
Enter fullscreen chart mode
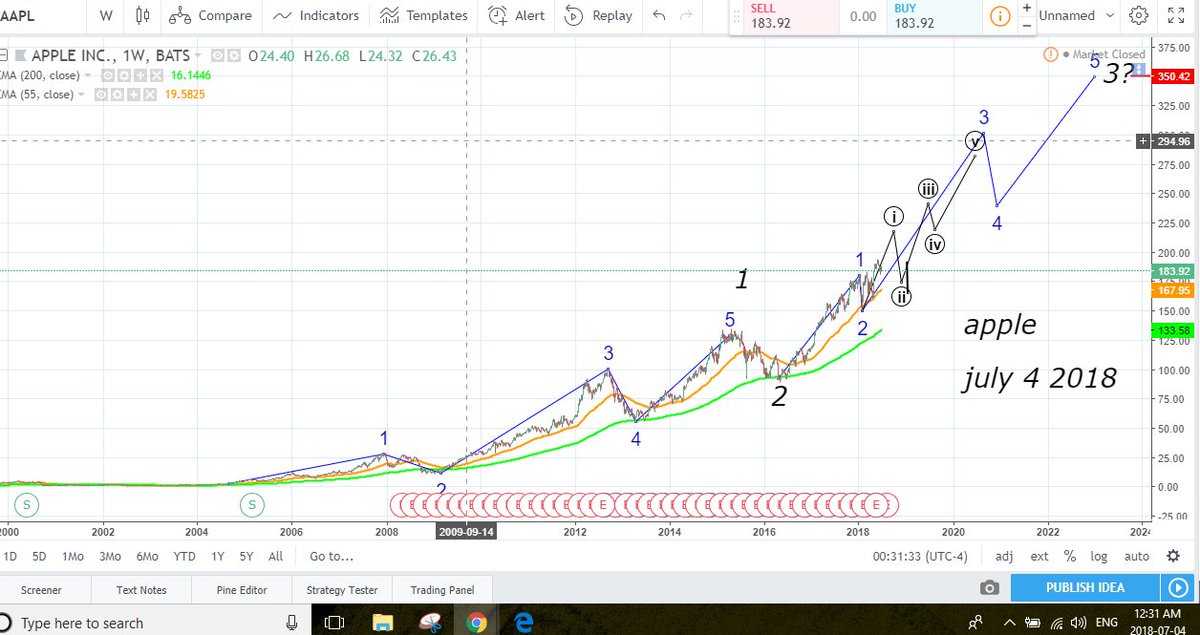coord(1176,15)
